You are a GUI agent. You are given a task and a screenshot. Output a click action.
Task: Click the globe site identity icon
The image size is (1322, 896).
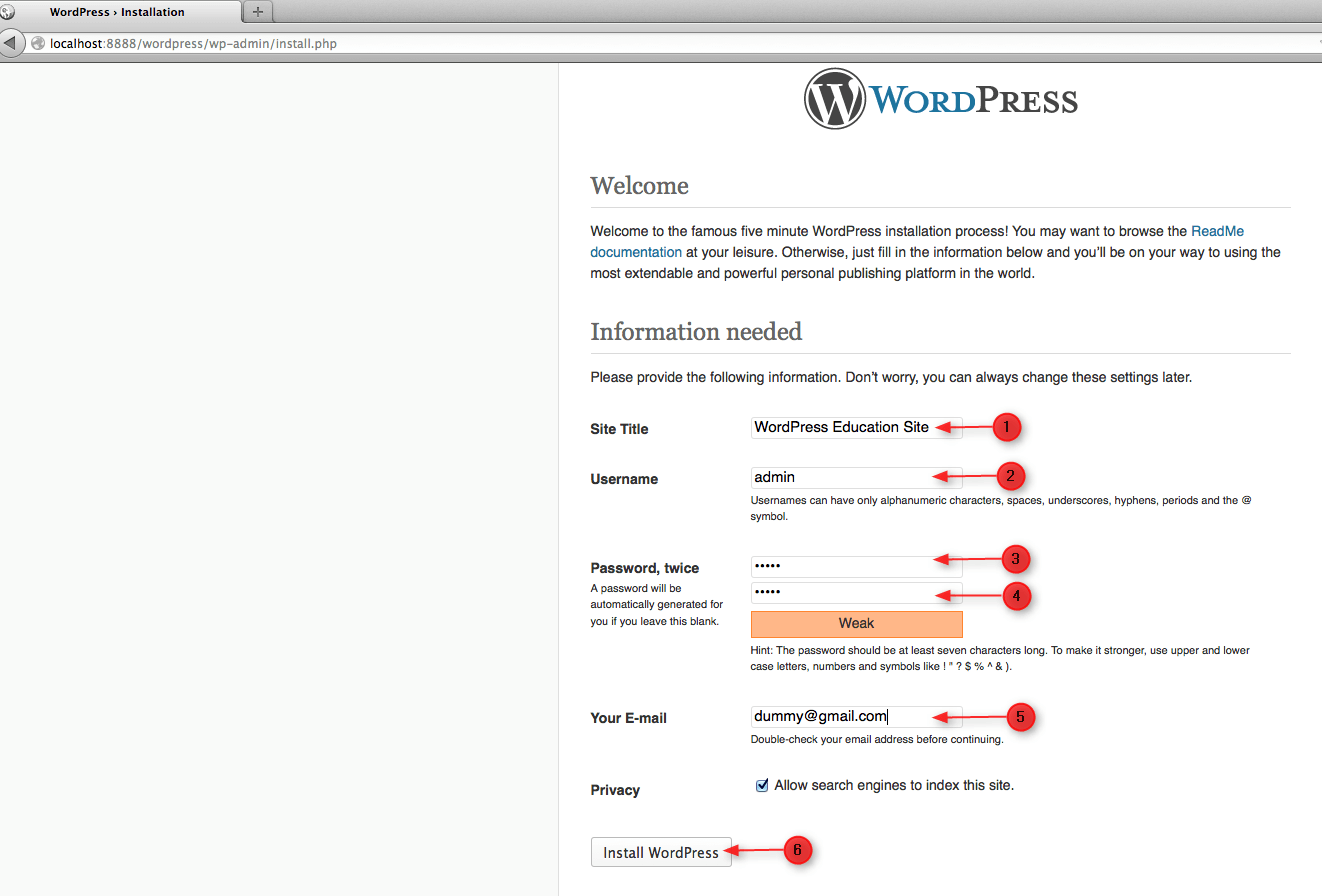tap(38, 44)
